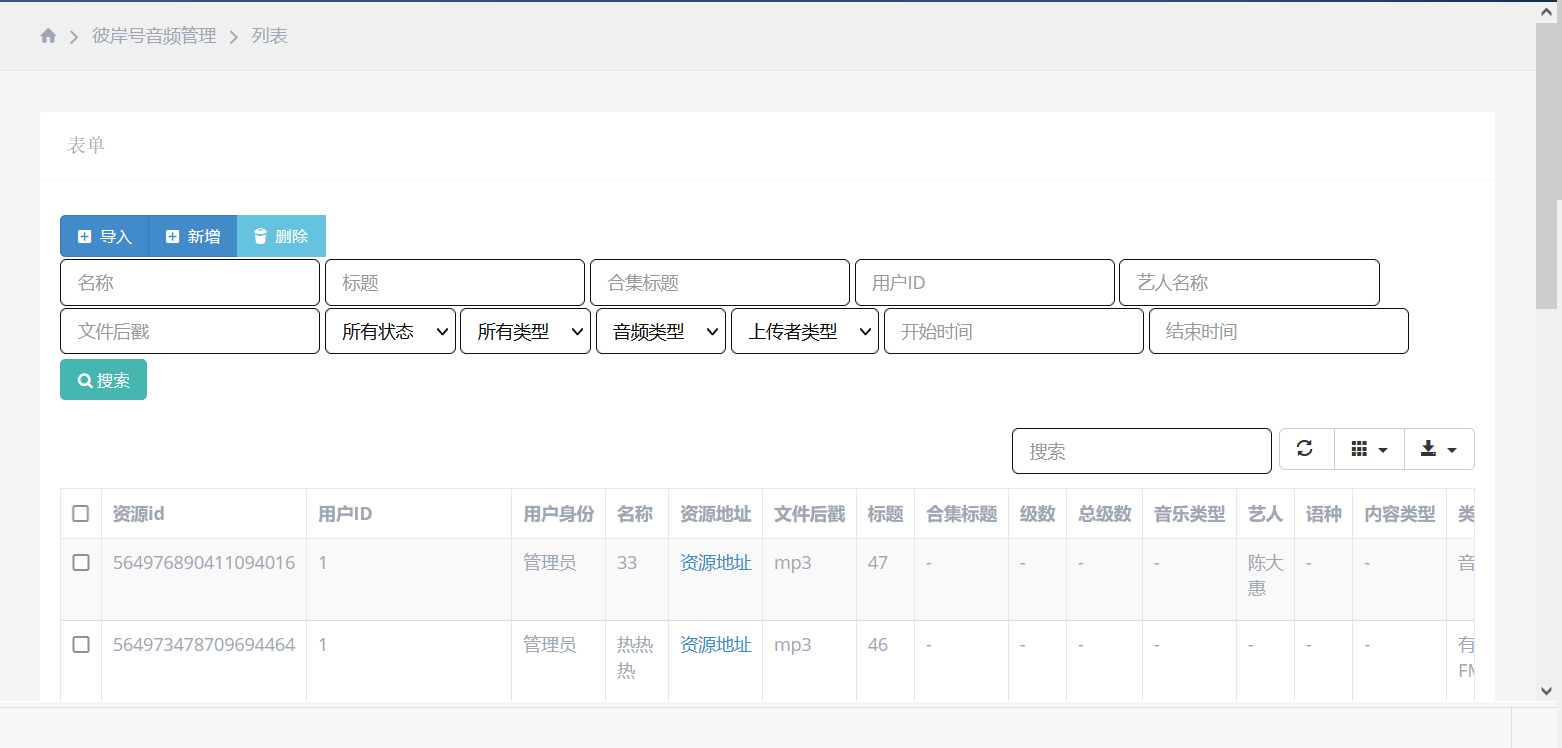1562x748 pixels.
Task: Focus the table 搜索 search box
Action: tap(1142, 451)
